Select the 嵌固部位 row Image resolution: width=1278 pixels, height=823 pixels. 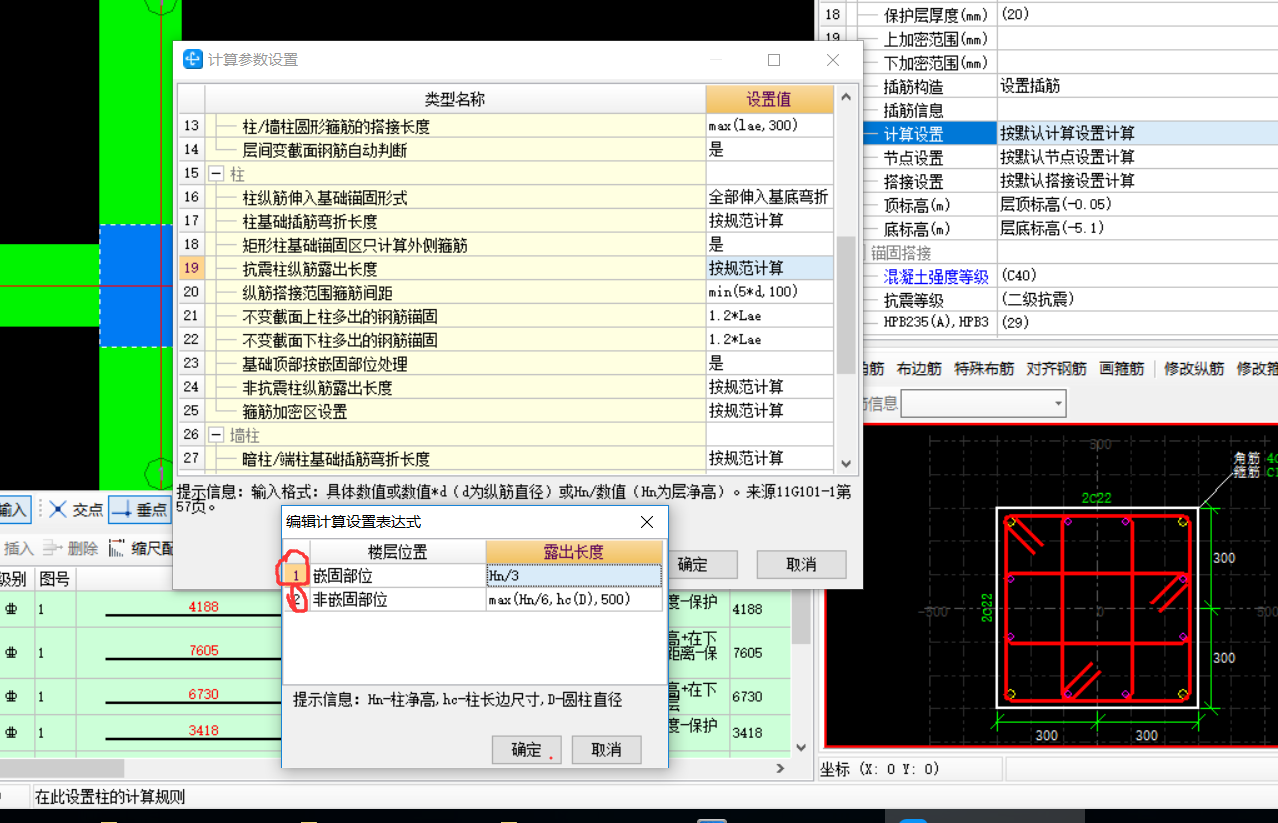pos(397,576)
